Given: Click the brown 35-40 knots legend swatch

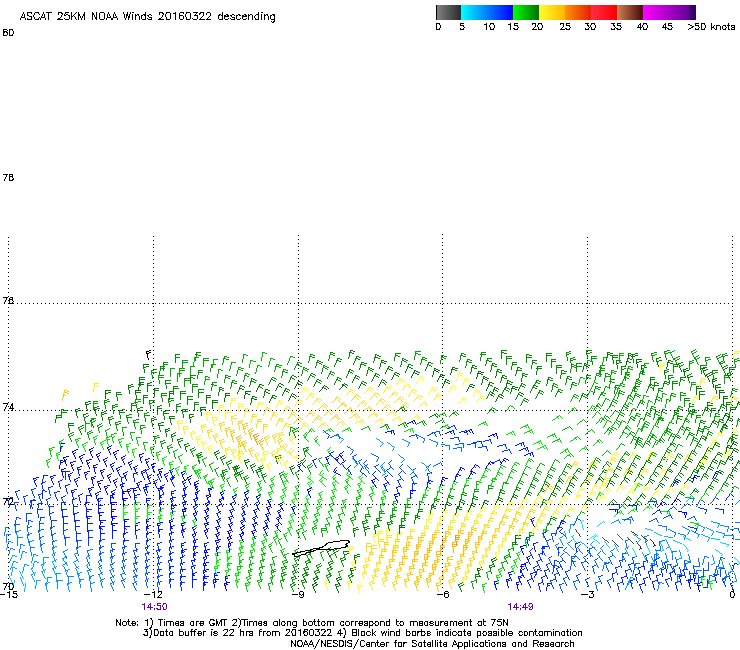Looking at the screenshot, I should pyautogui.click(x=630, y=12).
